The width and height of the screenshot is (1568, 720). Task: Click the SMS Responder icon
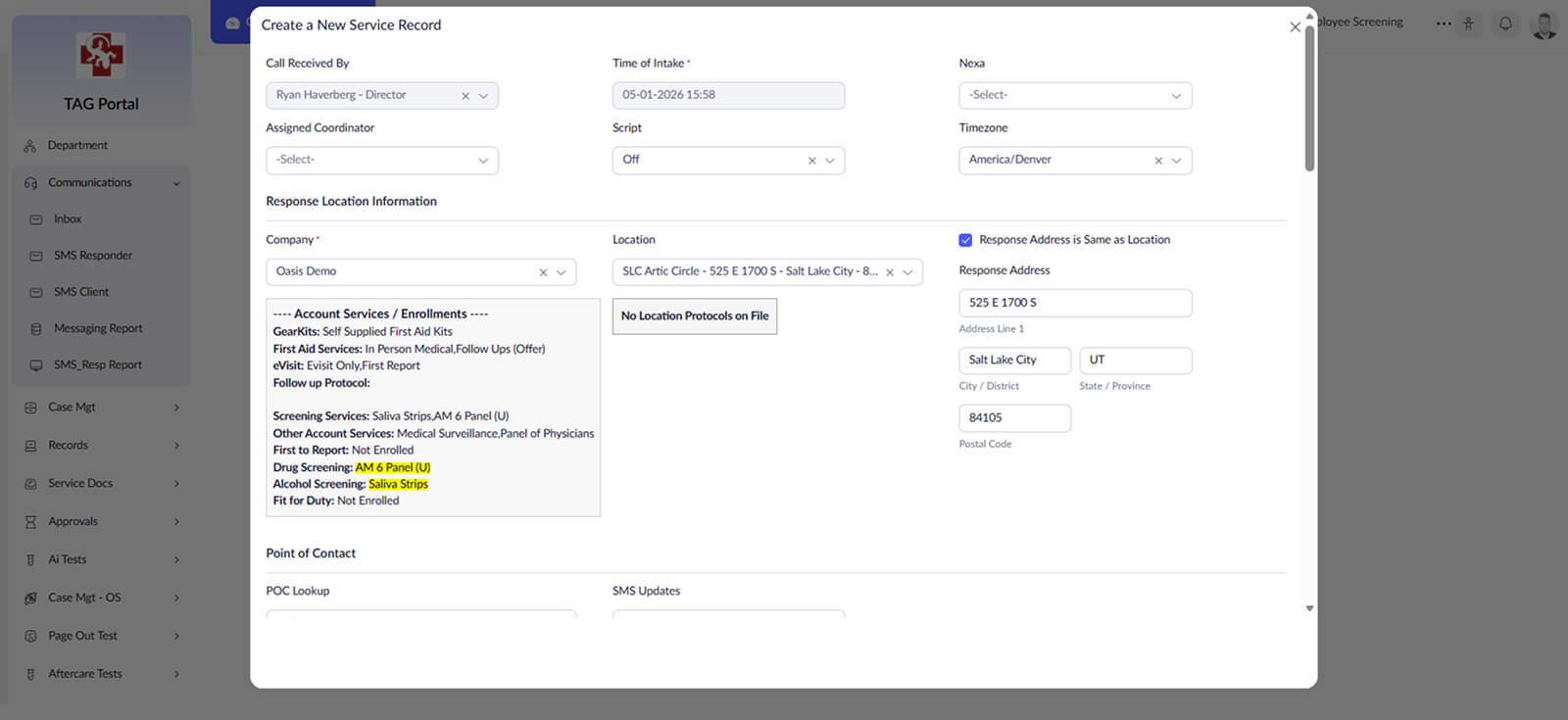pos(36,256)
